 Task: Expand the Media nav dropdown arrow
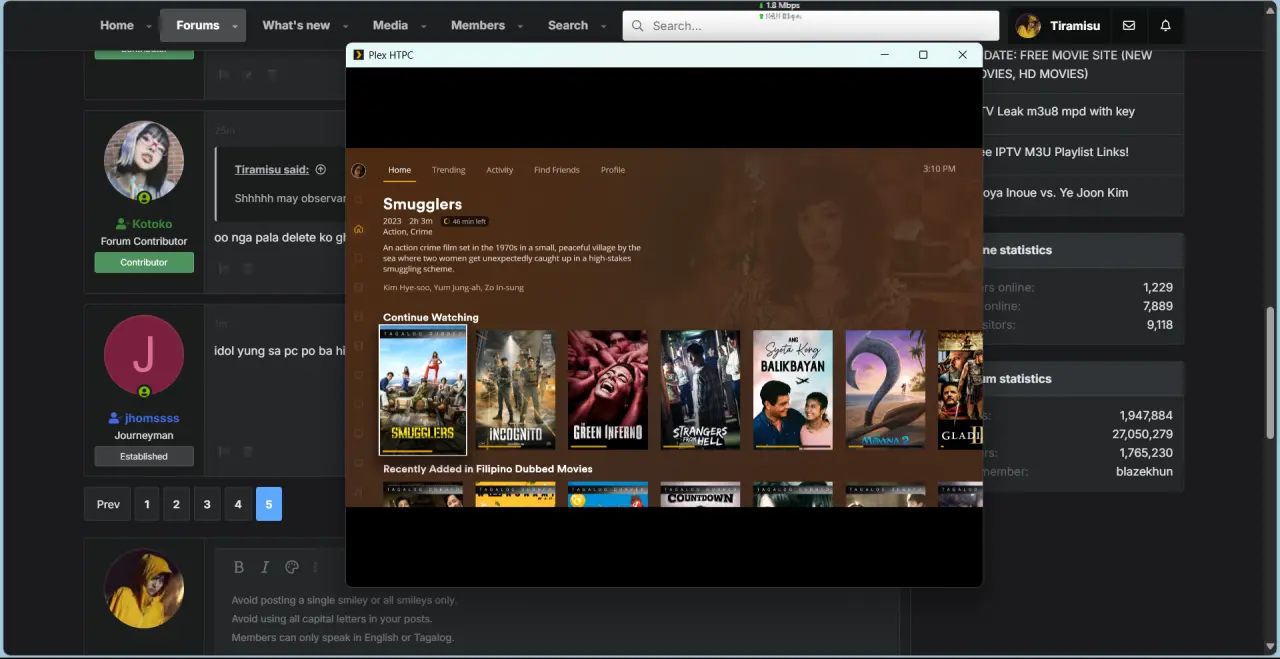click(x=423, y=26)
